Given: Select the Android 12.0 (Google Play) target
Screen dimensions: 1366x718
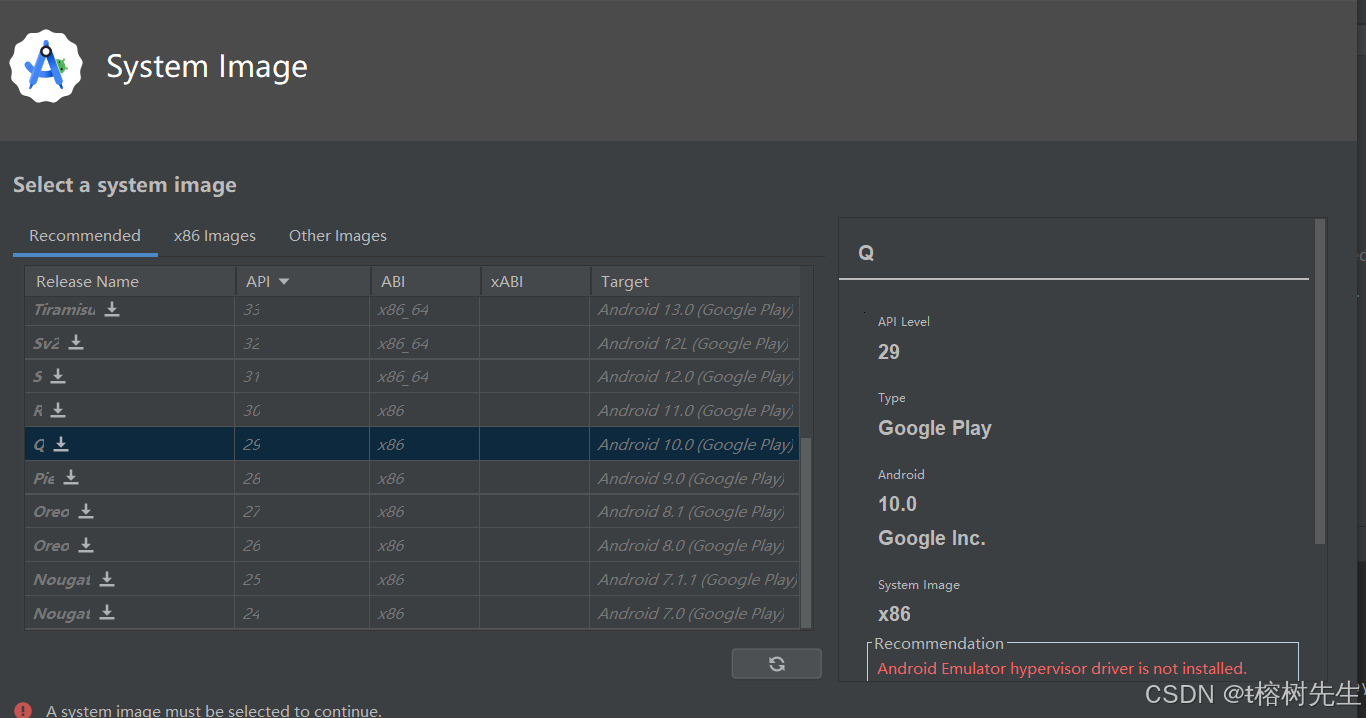Looking at the screenshot, I should click(696, 377).
